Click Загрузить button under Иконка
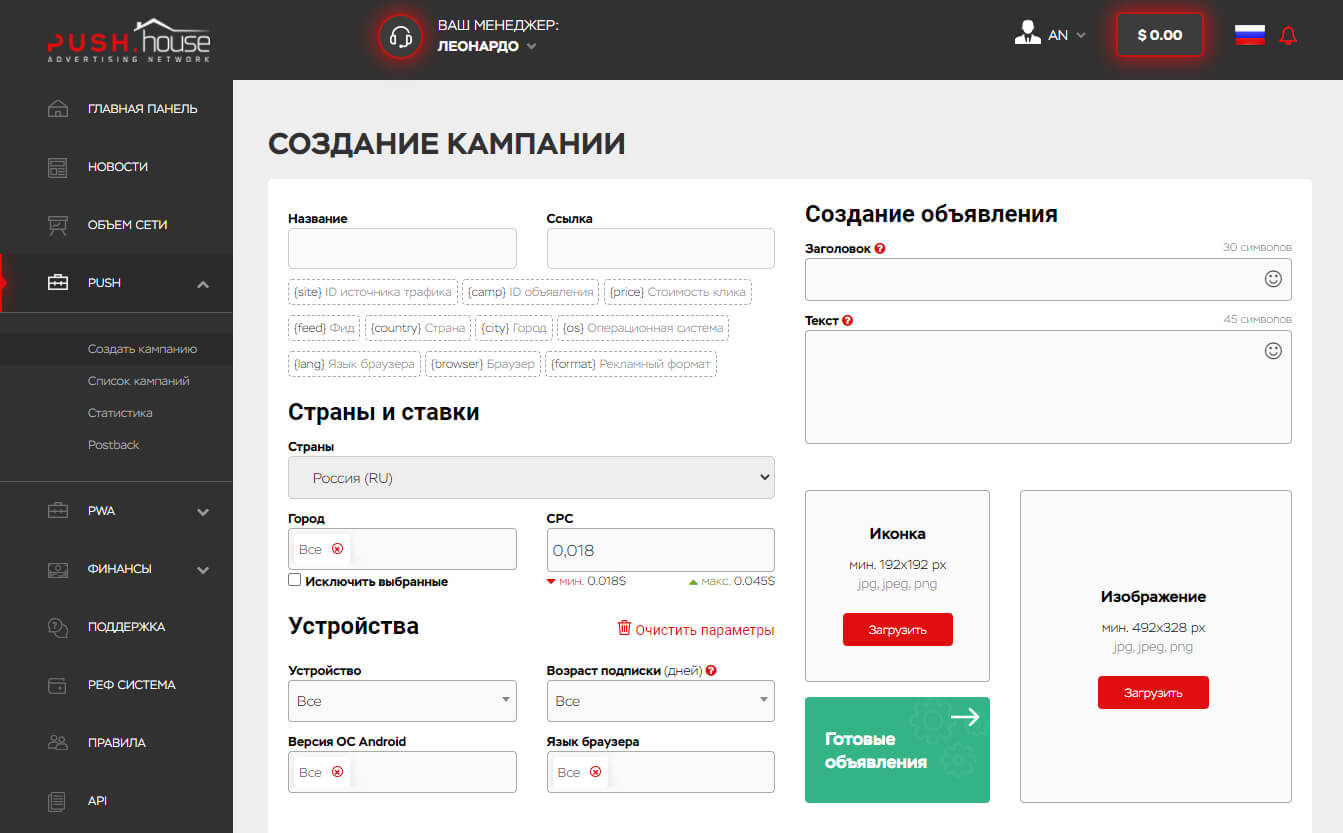Screen dimensions: 1343x833 (897, 630)
